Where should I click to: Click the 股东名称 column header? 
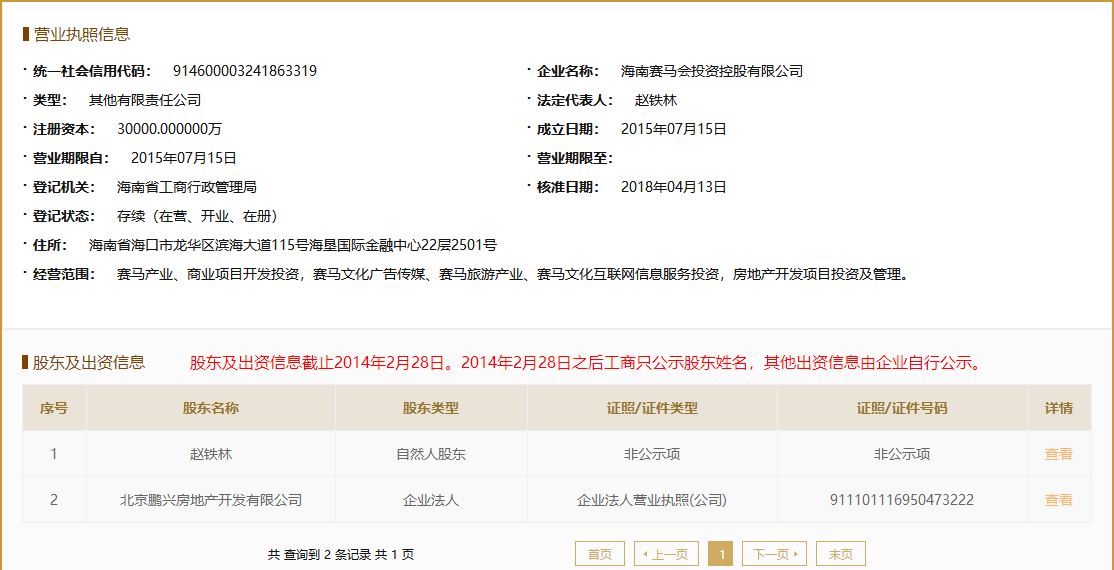click(x=211, y=408)
